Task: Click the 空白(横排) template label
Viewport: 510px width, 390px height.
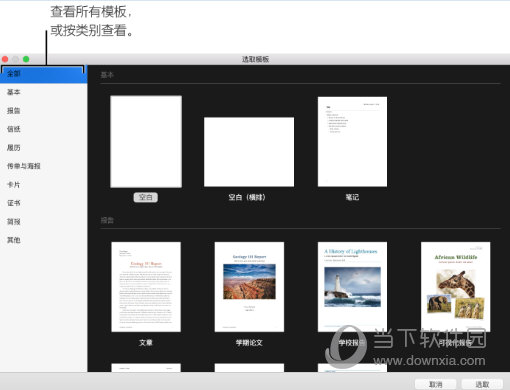Action: 247,197
